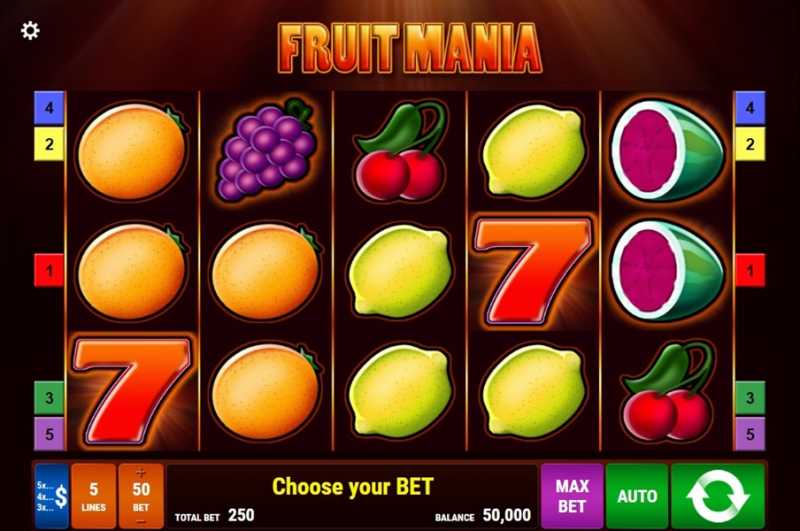Select payline 1 red marker on left
The height and width of the screenshot is (531, 800).
49,270
